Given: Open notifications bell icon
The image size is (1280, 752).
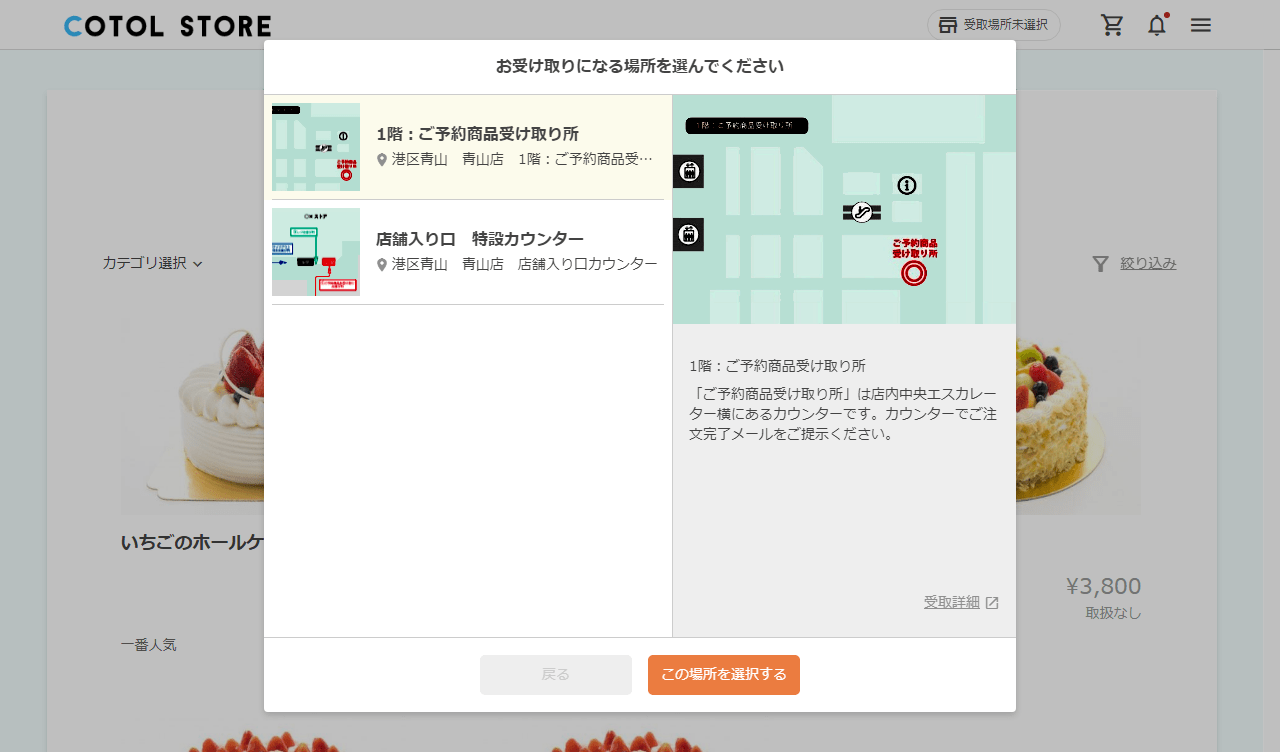Looking at the screenshot, I should 1157,25.
